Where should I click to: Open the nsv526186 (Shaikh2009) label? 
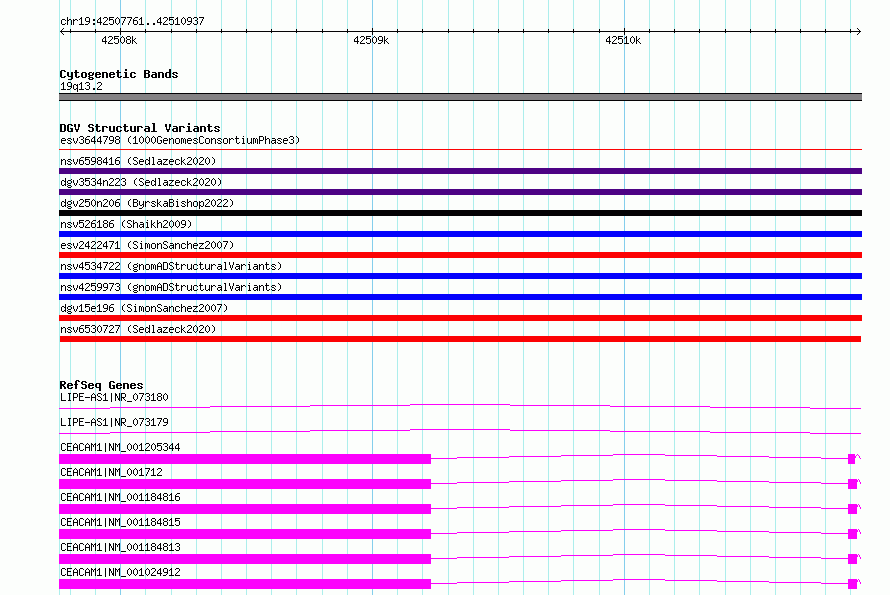pos(126,224)
